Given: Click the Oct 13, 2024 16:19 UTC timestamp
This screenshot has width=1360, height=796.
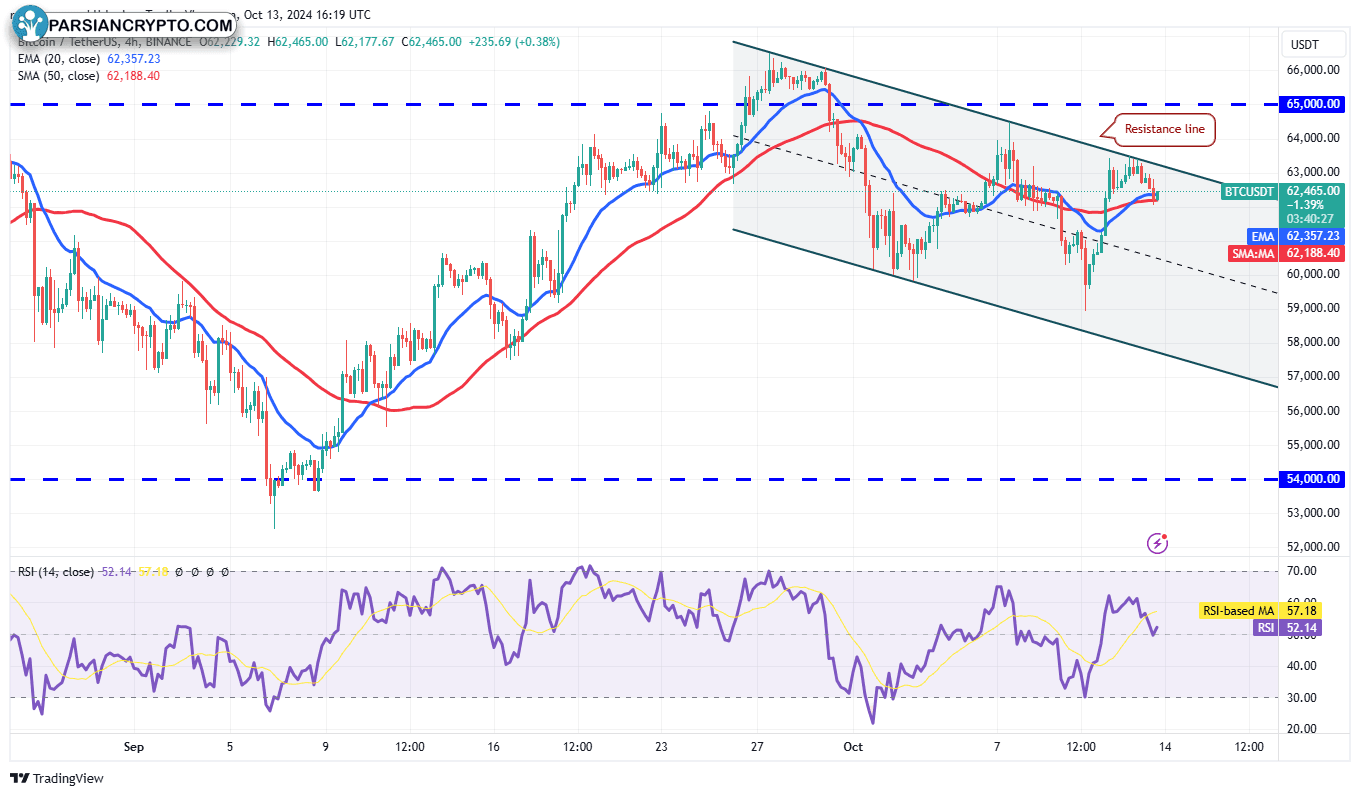Looking at the screenshot, I should (308, 15).
